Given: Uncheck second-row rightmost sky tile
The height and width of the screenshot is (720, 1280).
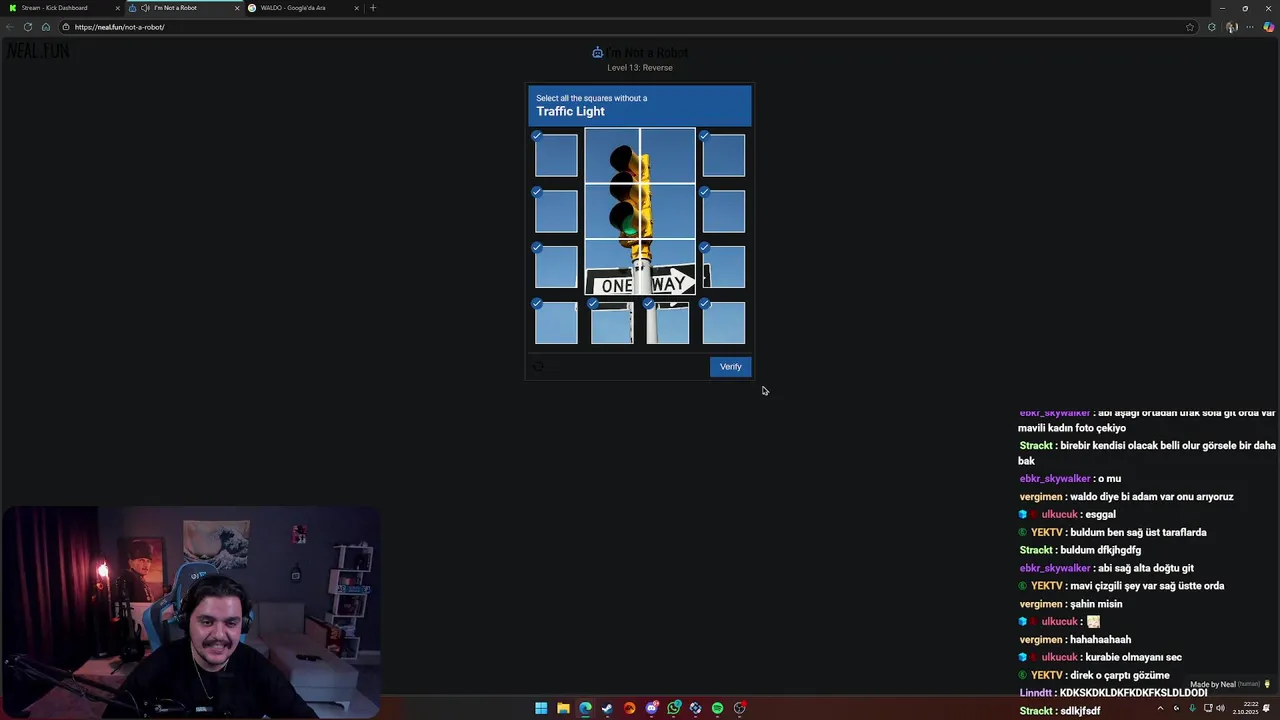Looking at the screenshot, I should (723, 212).
